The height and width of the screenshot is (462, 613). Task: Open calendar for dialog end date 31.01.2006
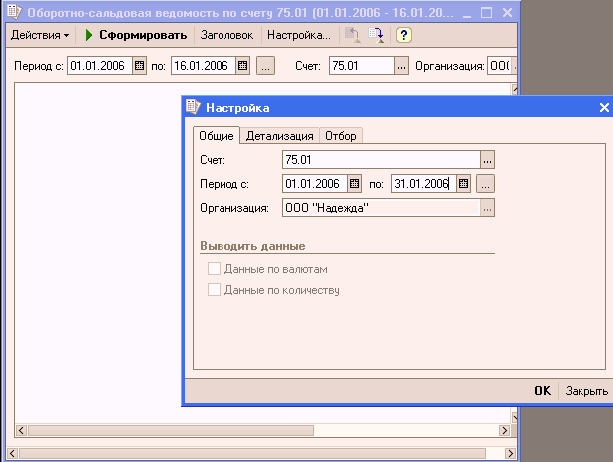464,184
